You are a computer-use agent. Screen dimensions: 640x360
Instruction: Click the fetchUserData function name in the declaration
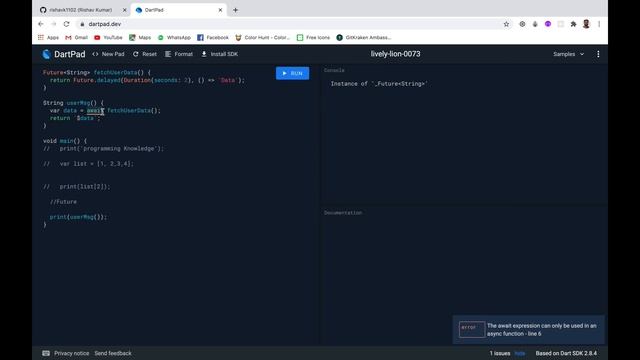(116, 72)
